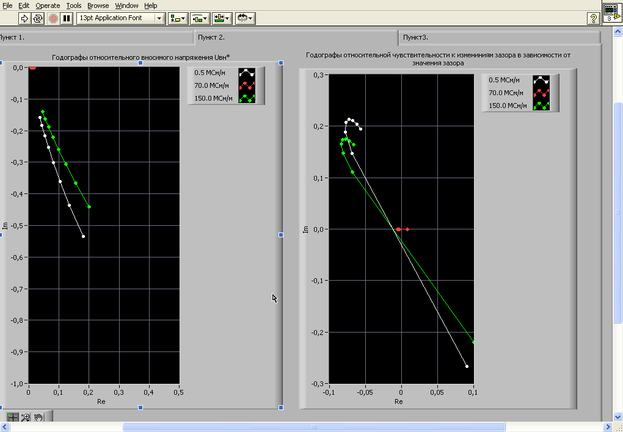
Task: Click the VI icon in the top right corner
Action: [x=612, y=12]
